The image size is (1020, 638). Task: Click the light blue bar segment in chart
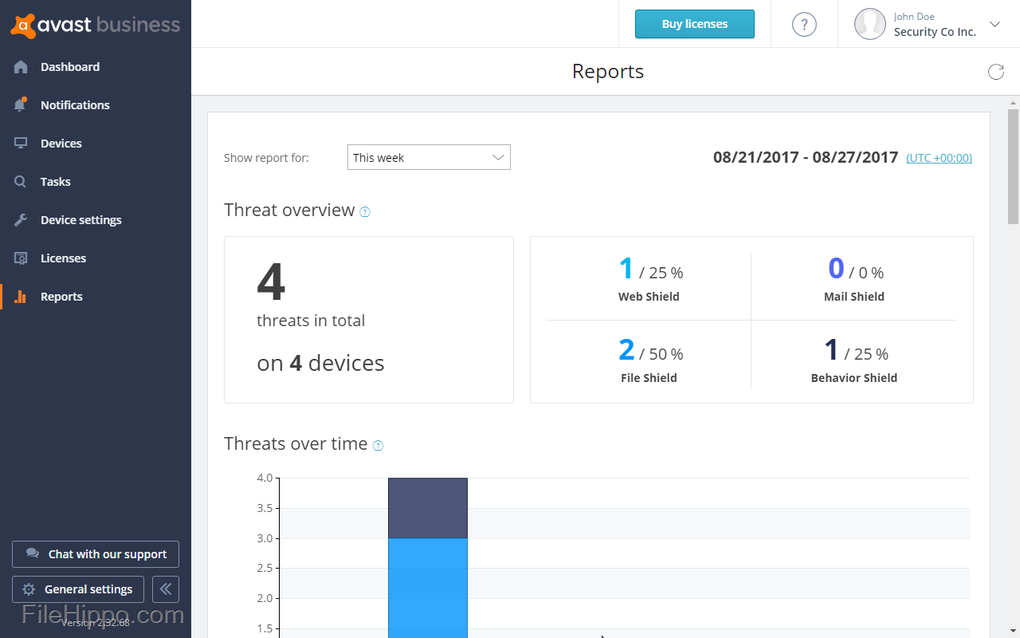pyautogui.click(x=428, y=588)
